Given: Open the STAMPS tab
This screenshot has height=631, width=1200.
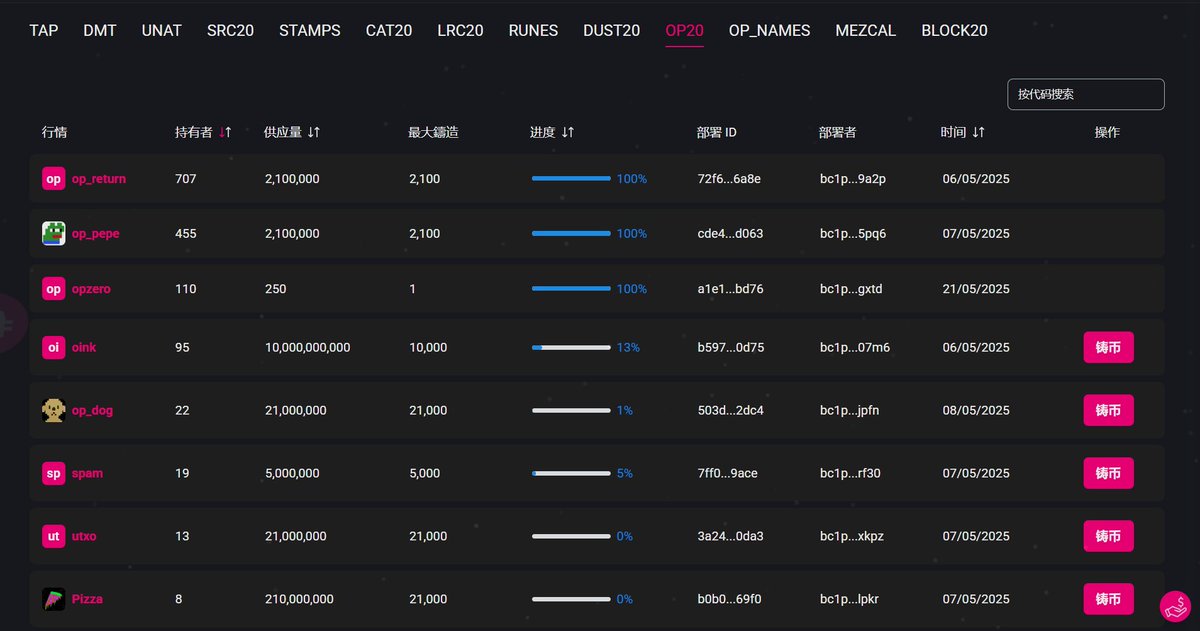Looking at the screenshot, I should (x=310, y=31).
